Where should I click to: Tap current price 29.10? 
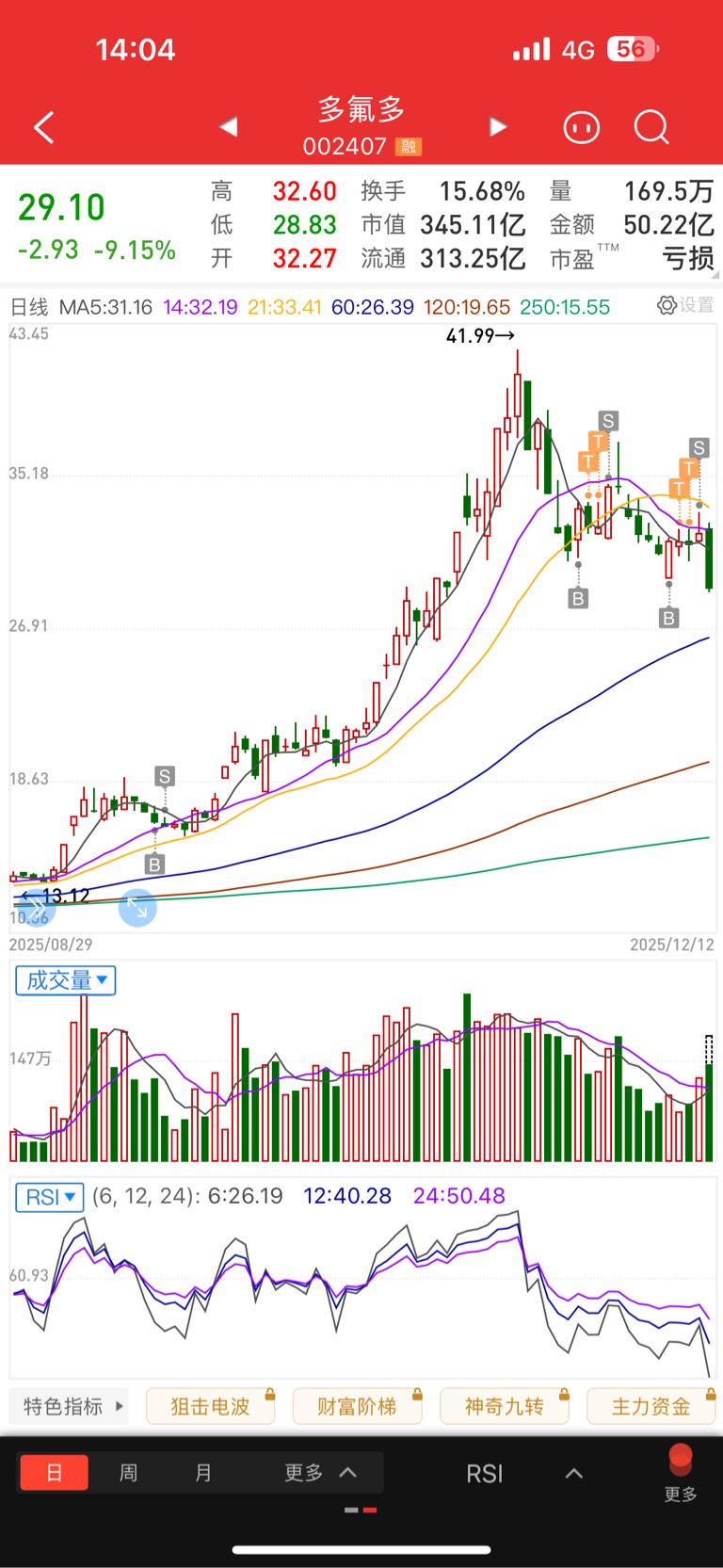point(61,207)
